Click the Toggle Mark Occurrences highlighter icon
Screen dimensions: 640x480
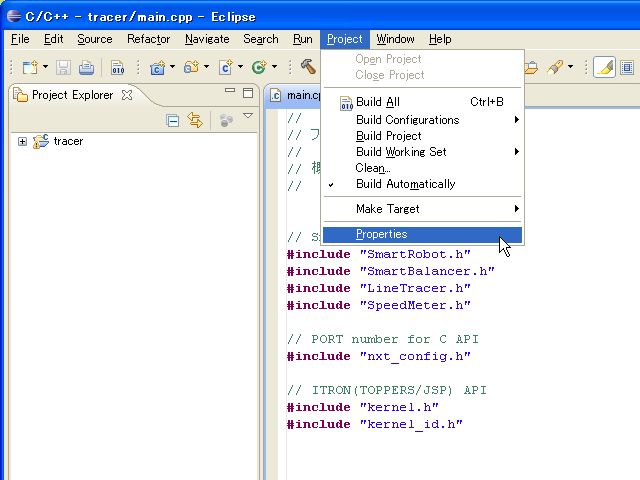click(604, 67)
